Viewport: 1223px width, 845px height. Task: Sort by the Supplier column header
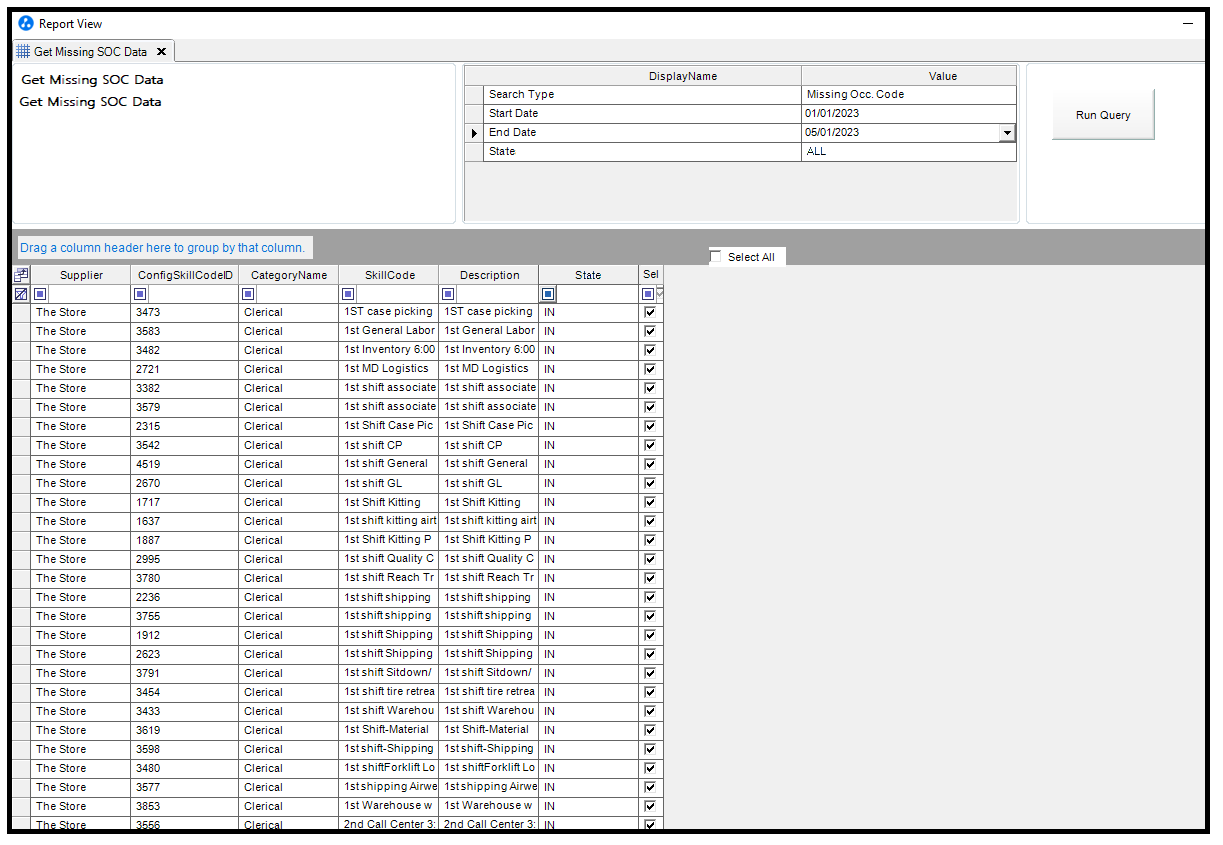(x=81, y=275)
